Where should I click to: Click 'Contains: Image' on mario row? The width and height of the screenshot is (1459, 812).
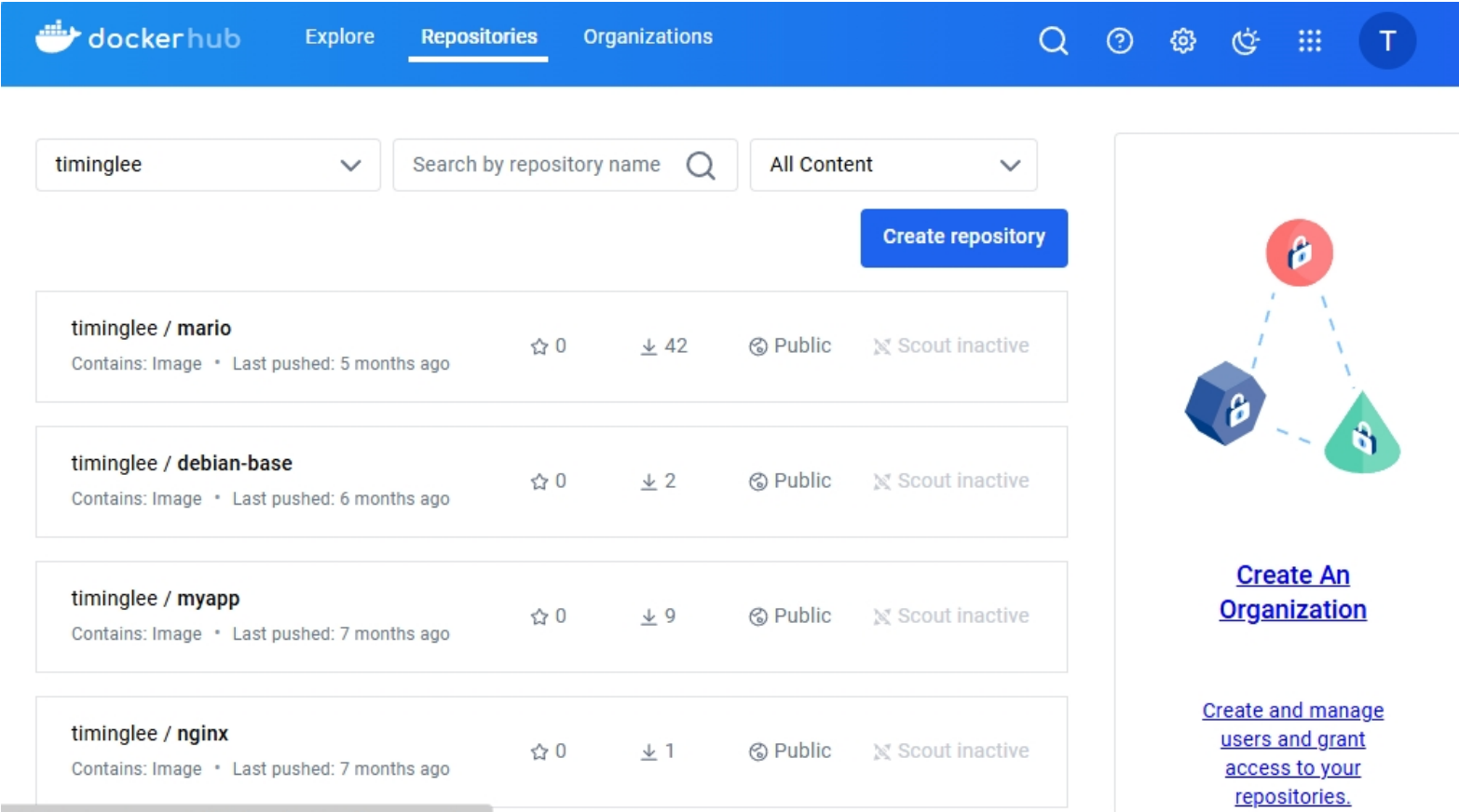click(x=137, y=363)
